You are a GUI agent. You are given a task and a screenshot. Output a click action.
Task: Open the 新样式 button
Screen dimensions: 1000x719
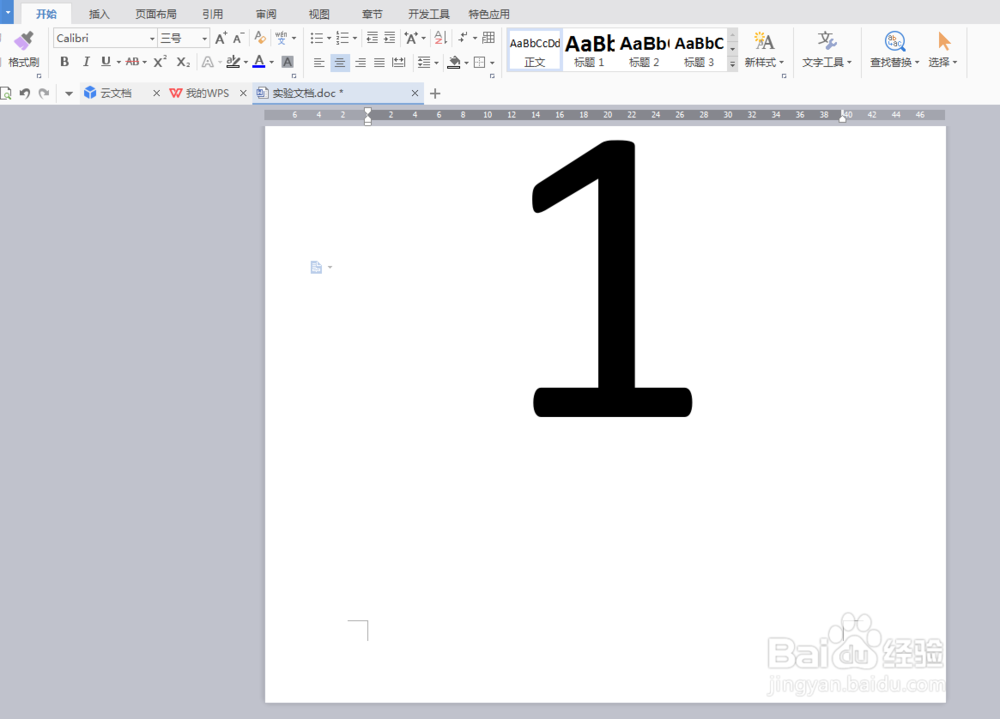point(764,50)
